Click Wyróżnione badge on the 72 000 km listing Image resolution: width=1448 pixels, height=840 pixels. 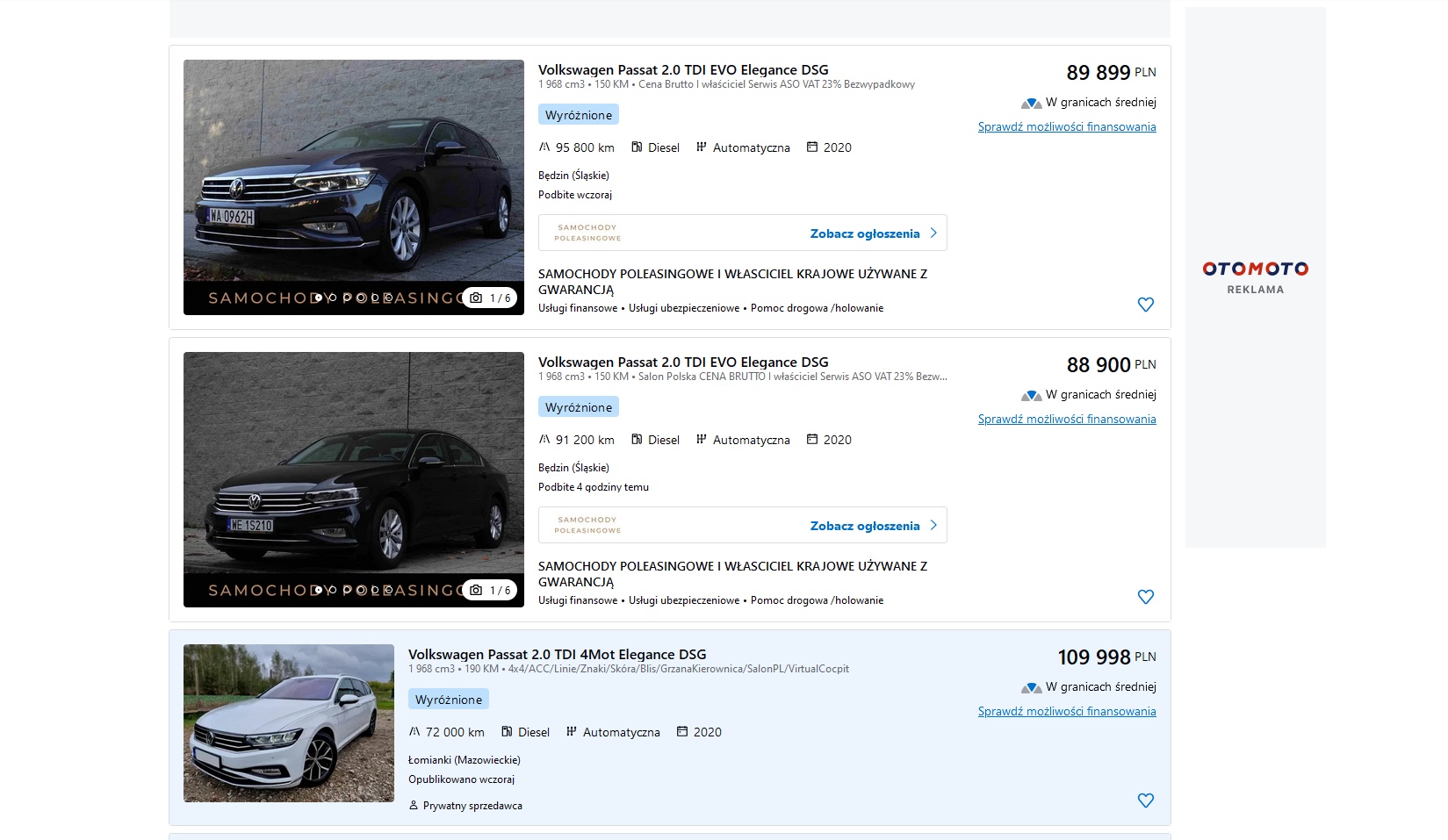tap(449, 700)
